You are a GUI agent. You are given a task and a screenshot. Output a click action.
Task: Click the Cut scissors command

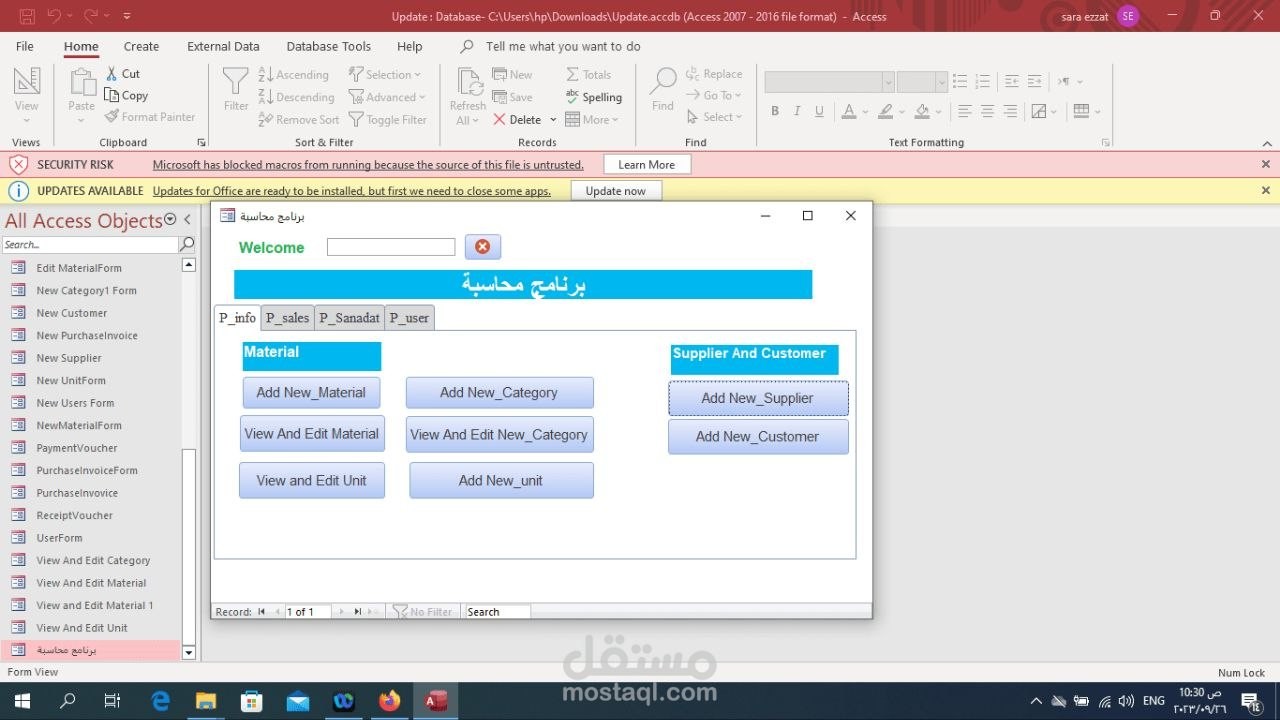[122, 74]
